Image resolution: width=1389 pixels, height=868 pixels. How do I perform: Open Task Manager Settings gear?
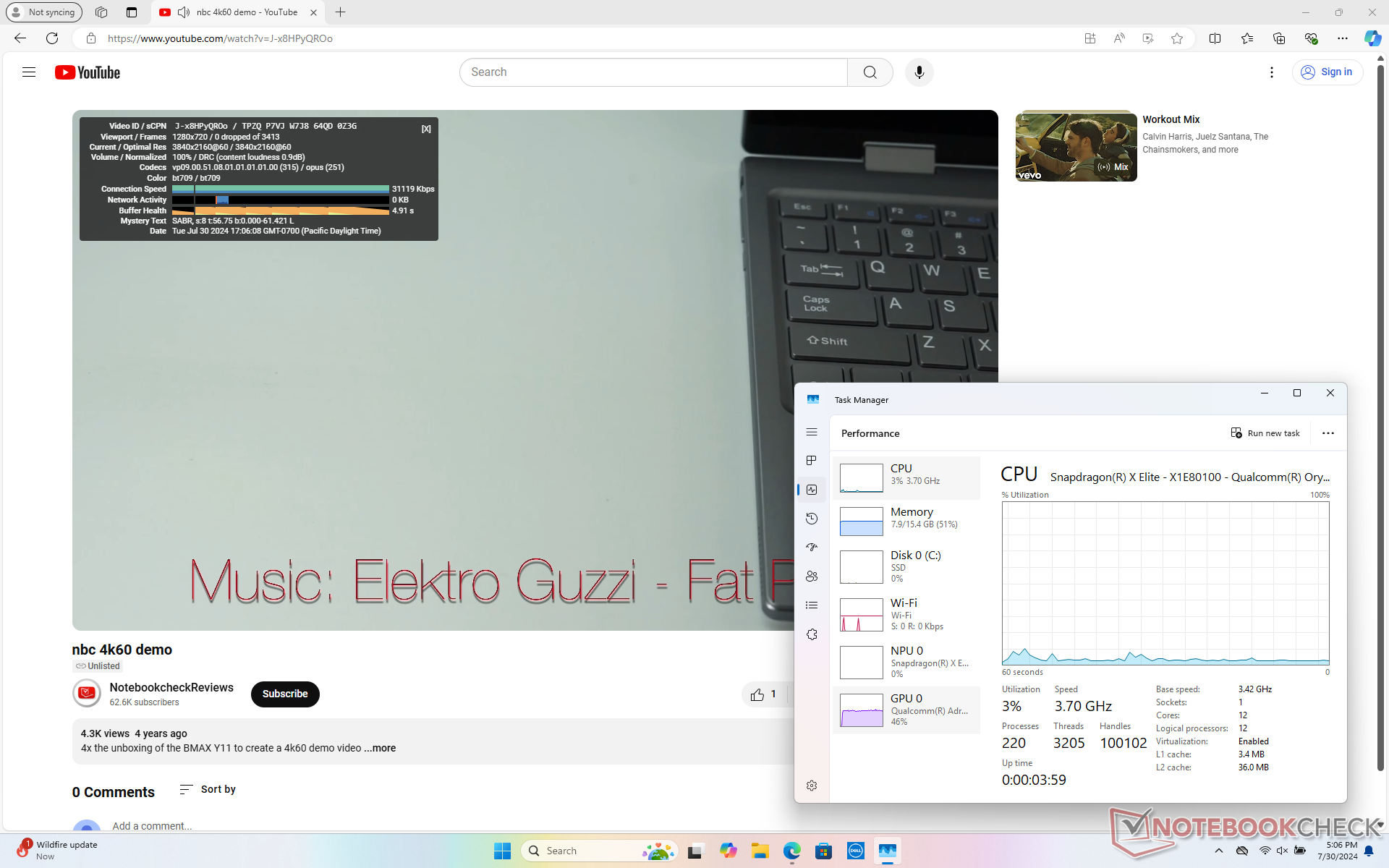(812, 786)
